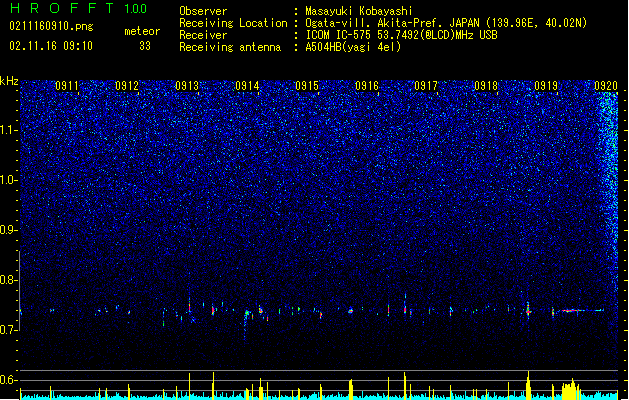Click the meteor count 33
629x400 pixels.
click(145, 46)
